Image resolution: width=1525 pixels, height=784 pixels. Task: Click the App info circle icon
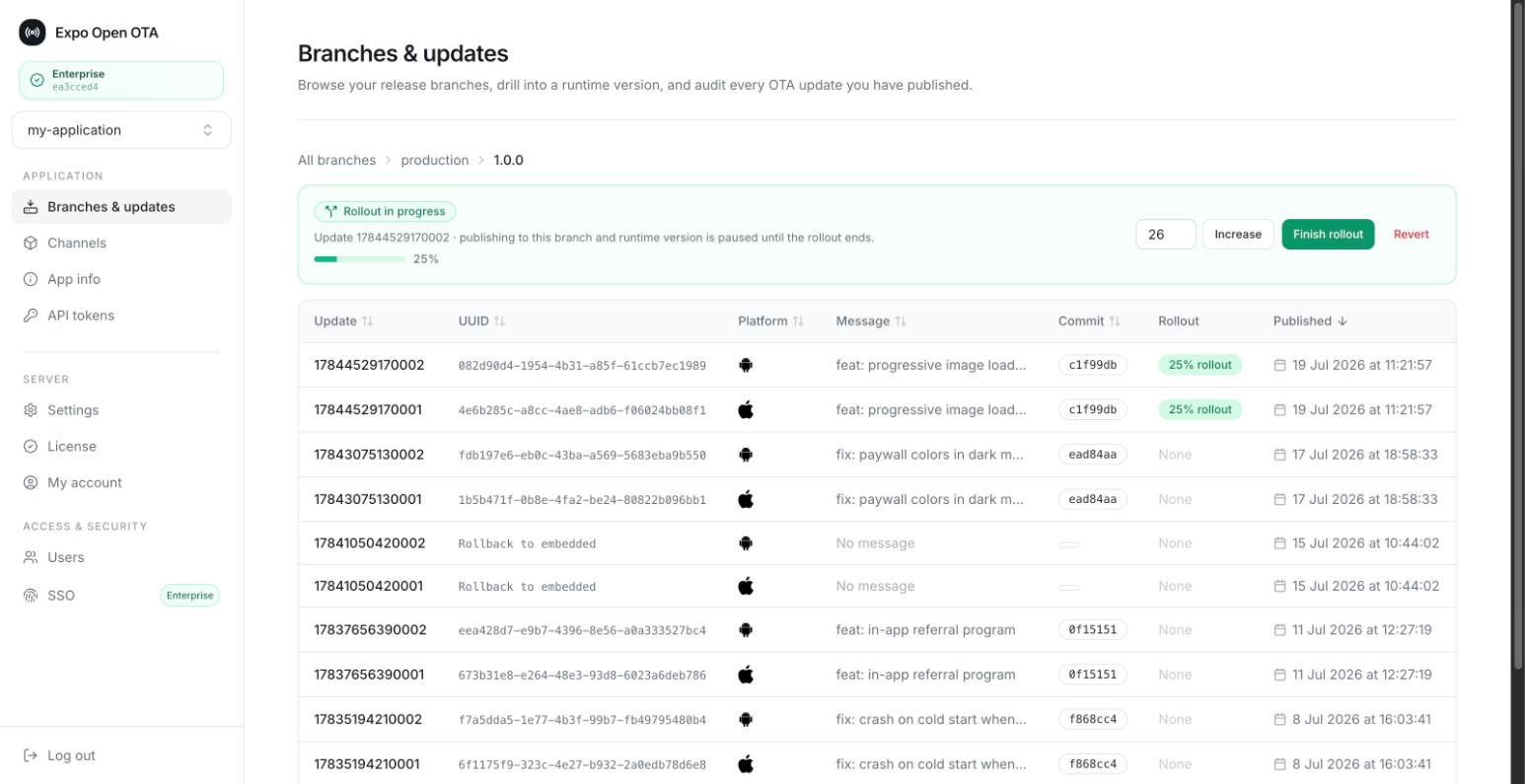tap(31, 279)
